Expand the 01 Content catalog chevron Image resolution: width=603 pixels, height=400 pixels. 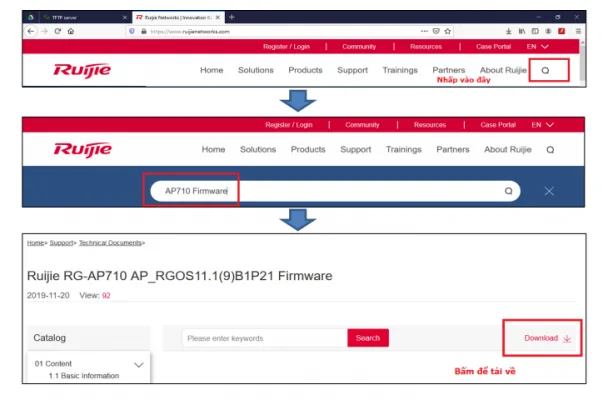tap(139, 365)
